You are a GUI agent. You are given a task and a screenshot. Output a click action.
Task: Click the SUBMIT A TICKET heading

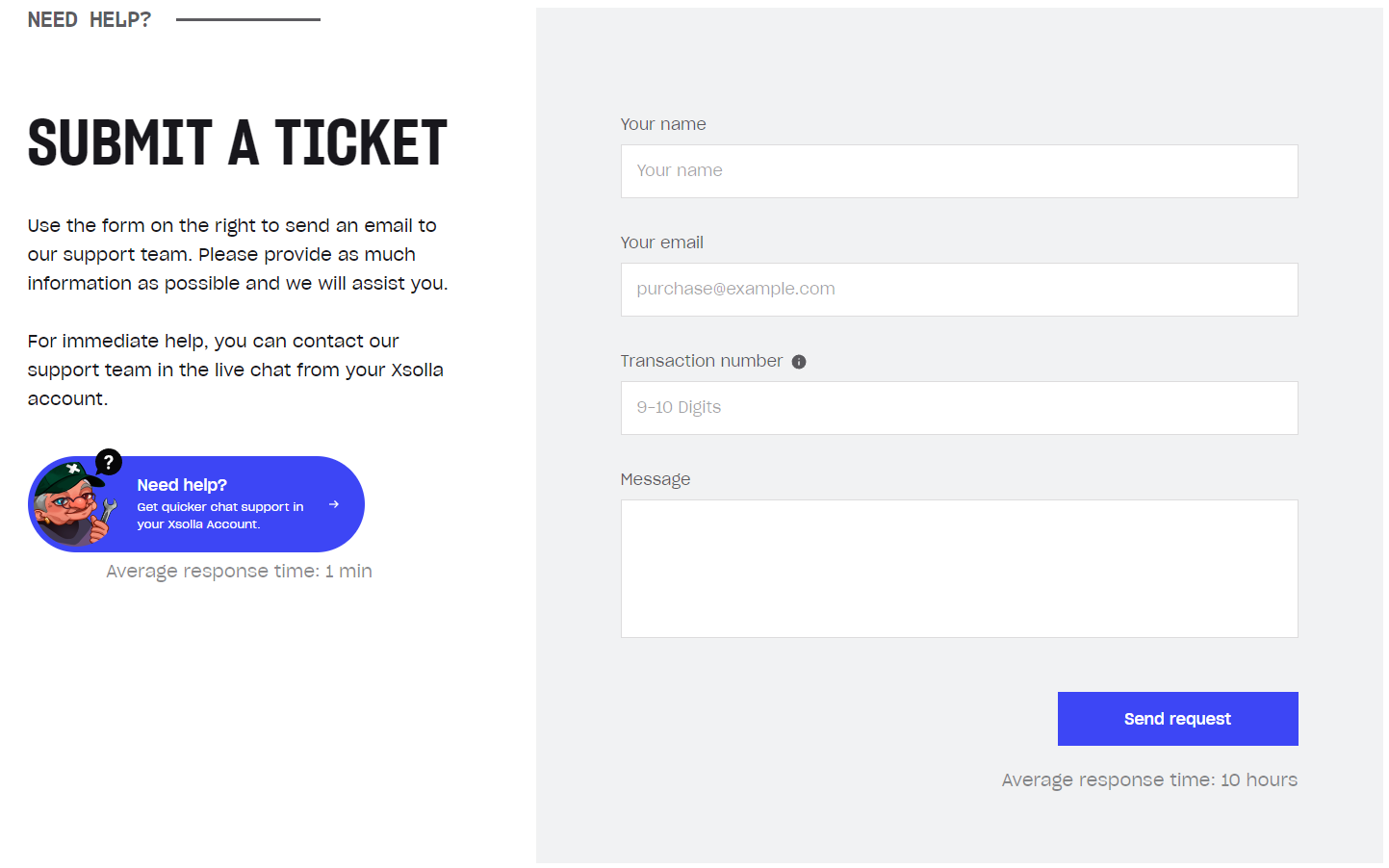[x=237, y=143]
